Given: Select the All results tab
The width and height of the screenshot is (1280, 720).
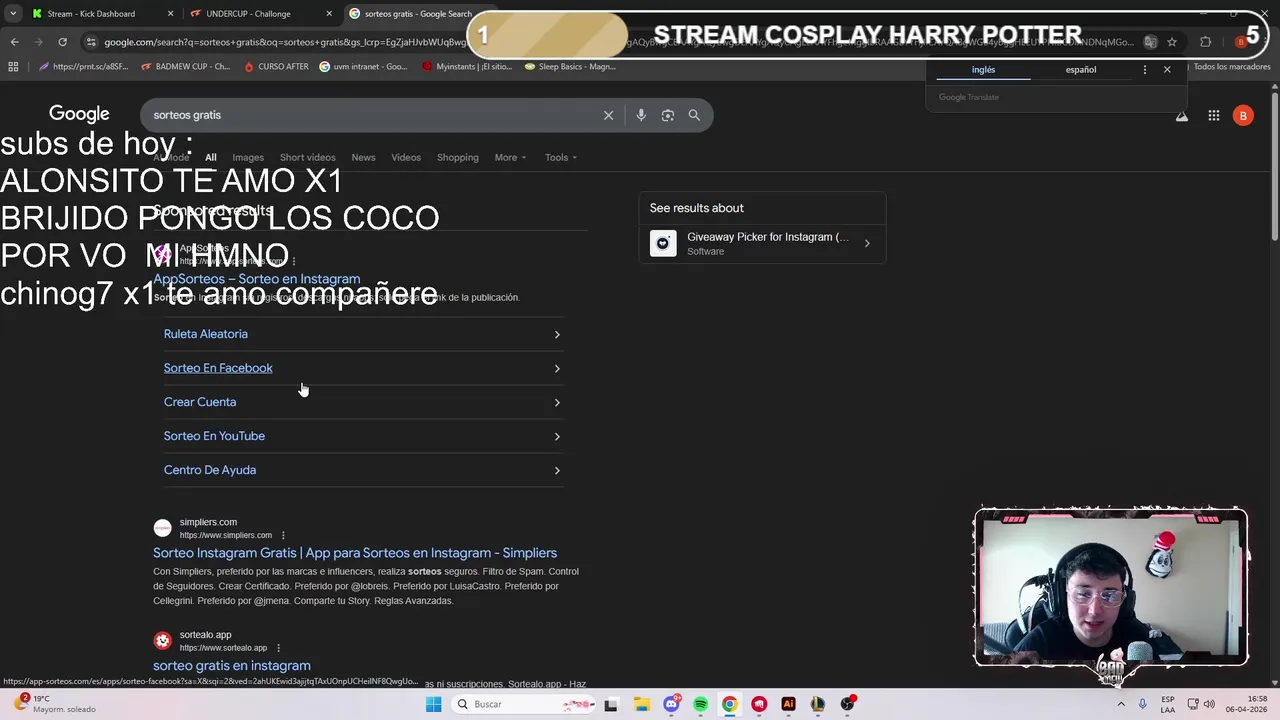Looking at the screenshot, I should tap(210, 157).
